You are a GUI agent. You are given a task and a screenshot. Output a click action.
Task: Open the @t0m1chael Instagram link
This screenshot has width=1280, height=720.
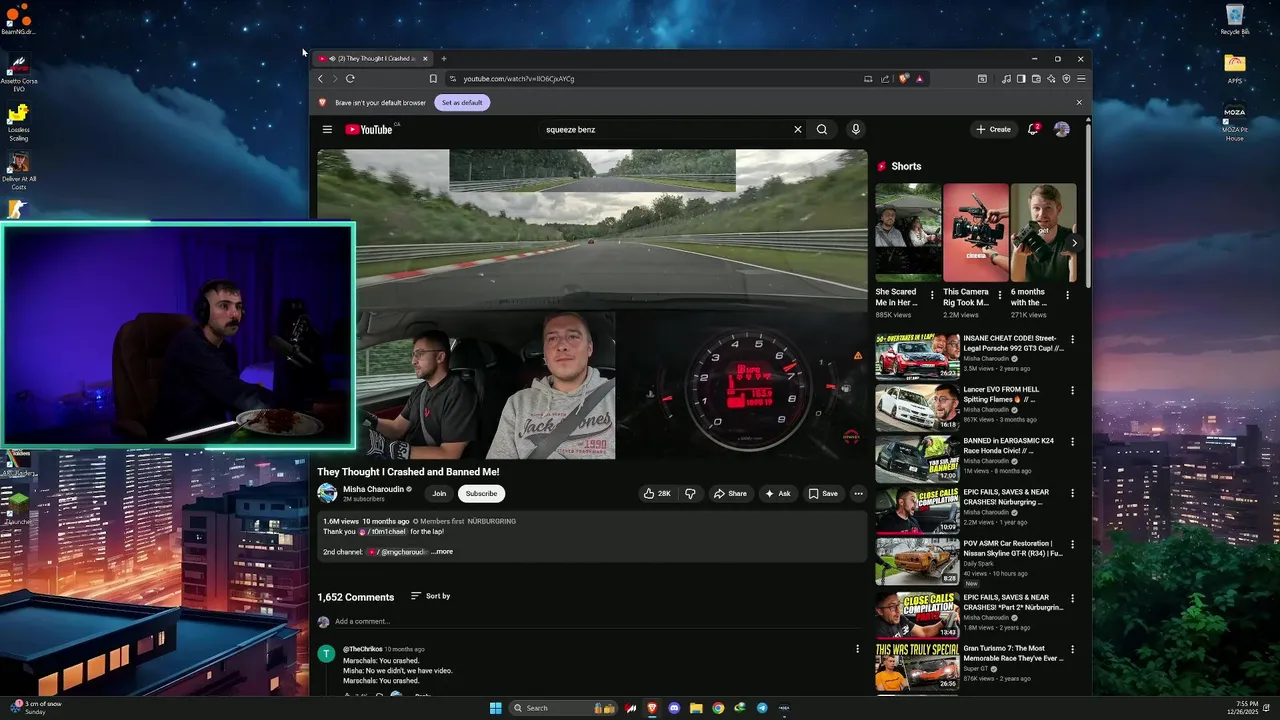(383, 532)
